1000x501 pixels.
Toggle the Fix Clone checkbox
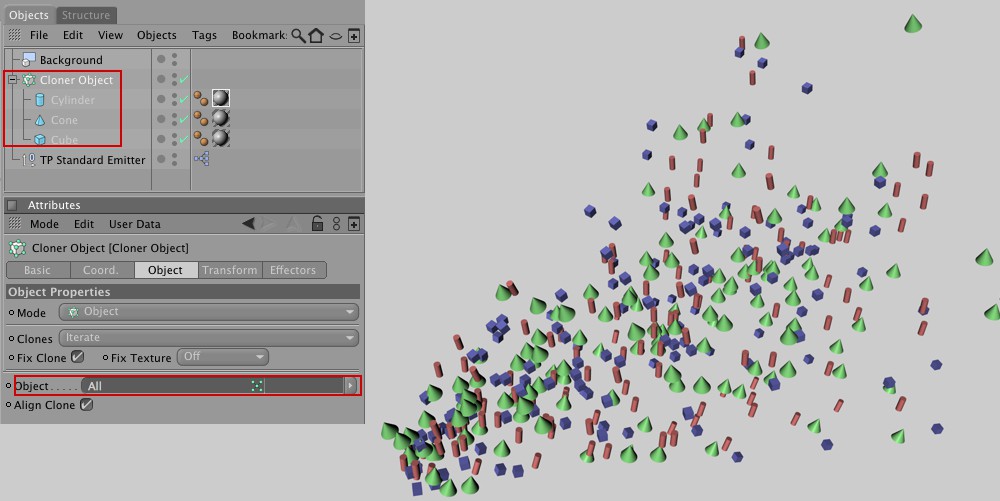(x=77, y=357)
